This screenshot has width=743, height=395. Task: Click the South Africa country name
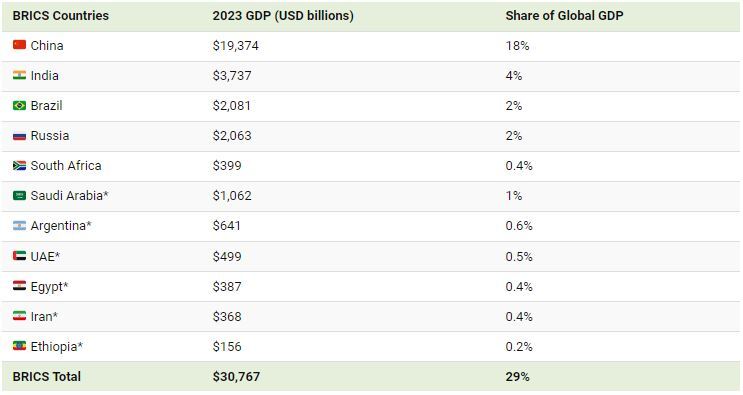pos(66,166)
